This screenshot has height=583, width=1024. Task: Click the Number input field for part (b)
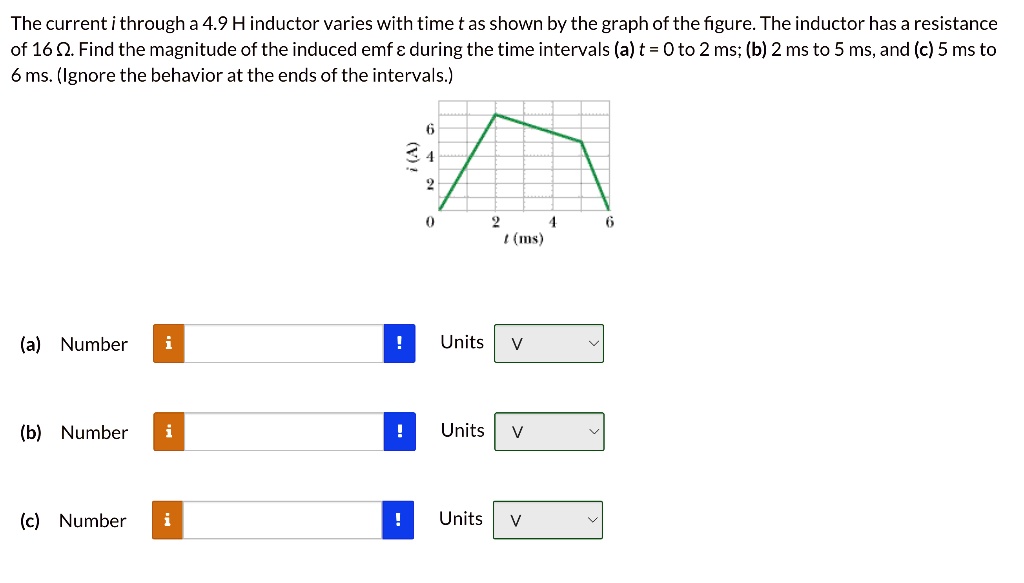tap(285, 432)
